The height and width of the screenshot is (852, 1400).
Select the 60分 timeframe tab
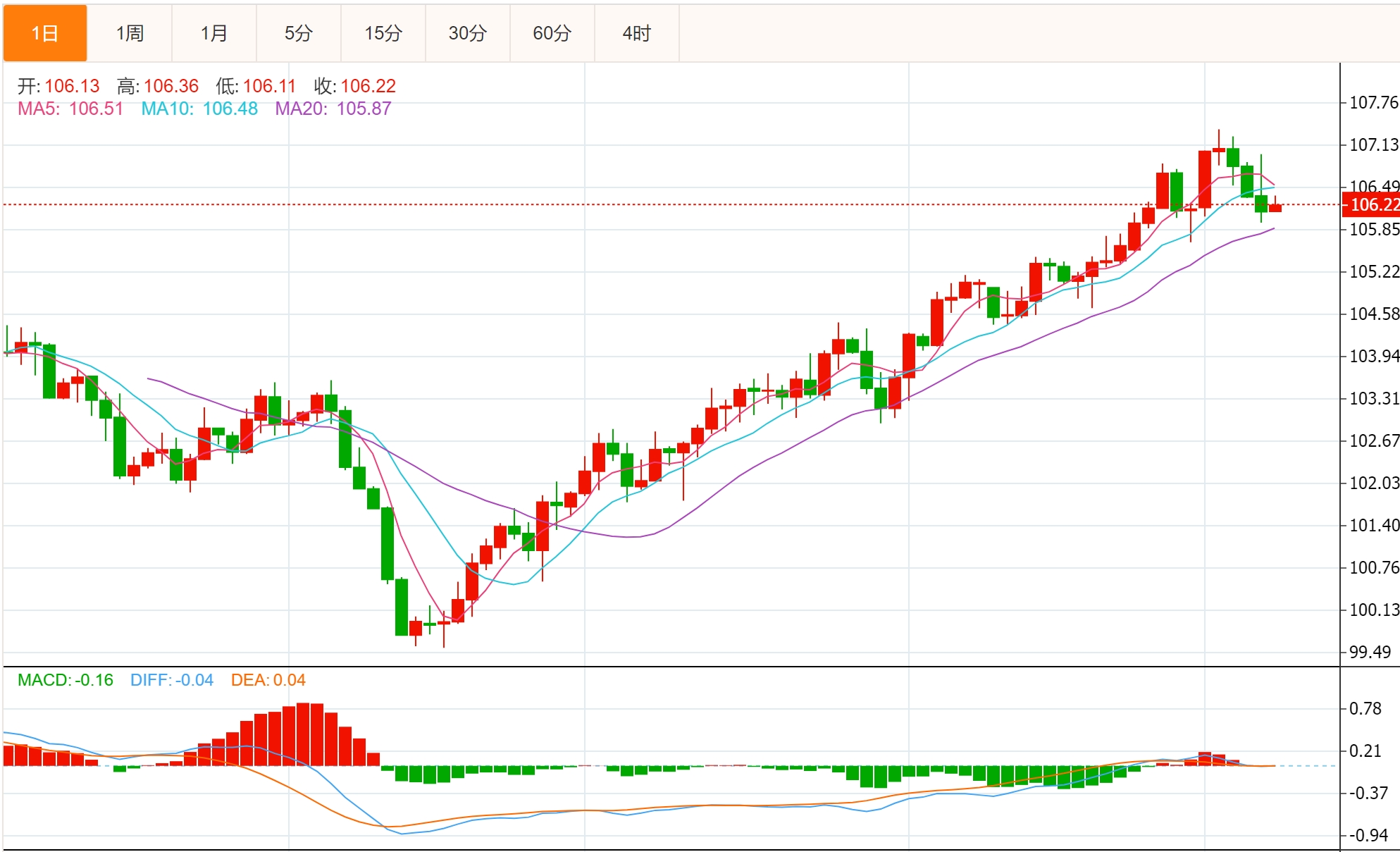[x=552, y=33]
